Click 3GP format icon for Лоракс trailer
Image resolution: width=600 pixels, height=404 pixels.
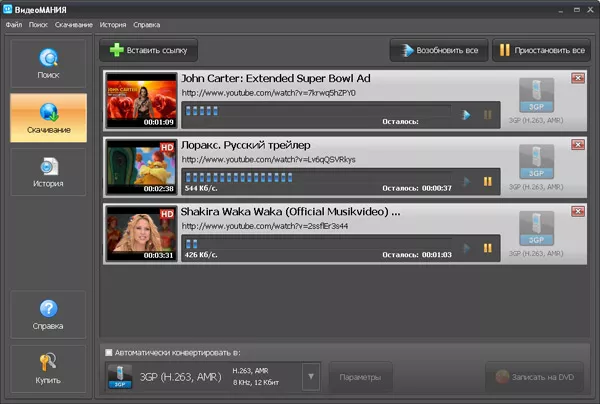point(536,161)
